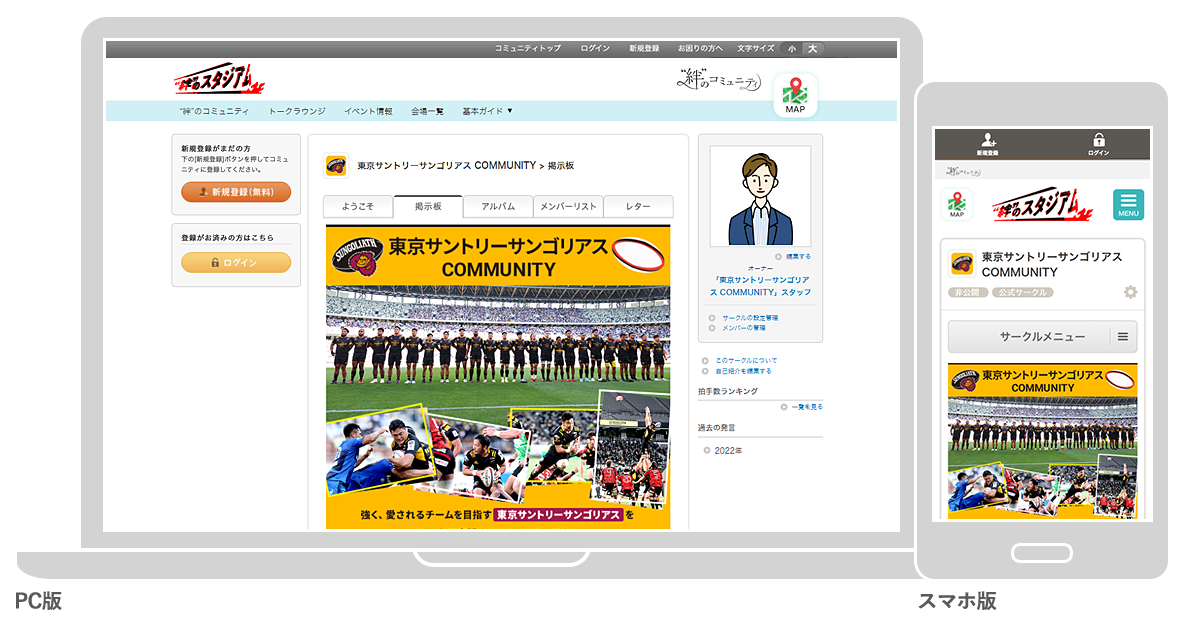Viewport: 1200px width, 630px height.
Task: Open このサークルについて link
Action: click(x=746, y=360)
